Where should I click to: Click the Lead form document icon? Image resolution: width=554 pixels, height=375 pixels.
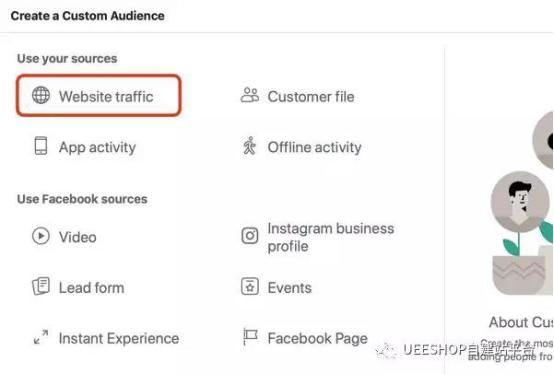(x=41, y=286)
